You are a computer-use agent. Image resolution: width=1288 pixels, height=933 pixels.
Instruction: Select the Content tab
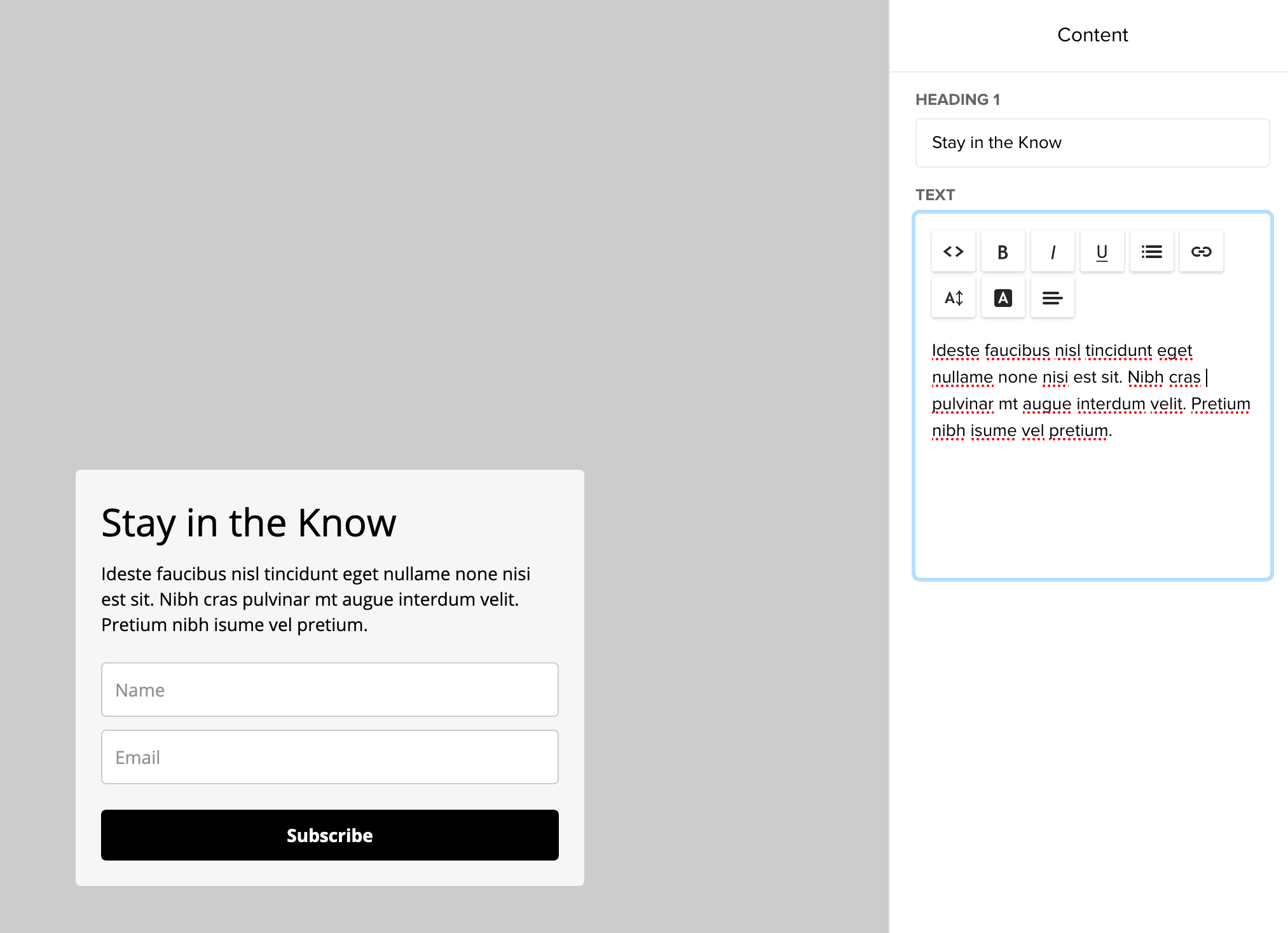pos(1092,35)
